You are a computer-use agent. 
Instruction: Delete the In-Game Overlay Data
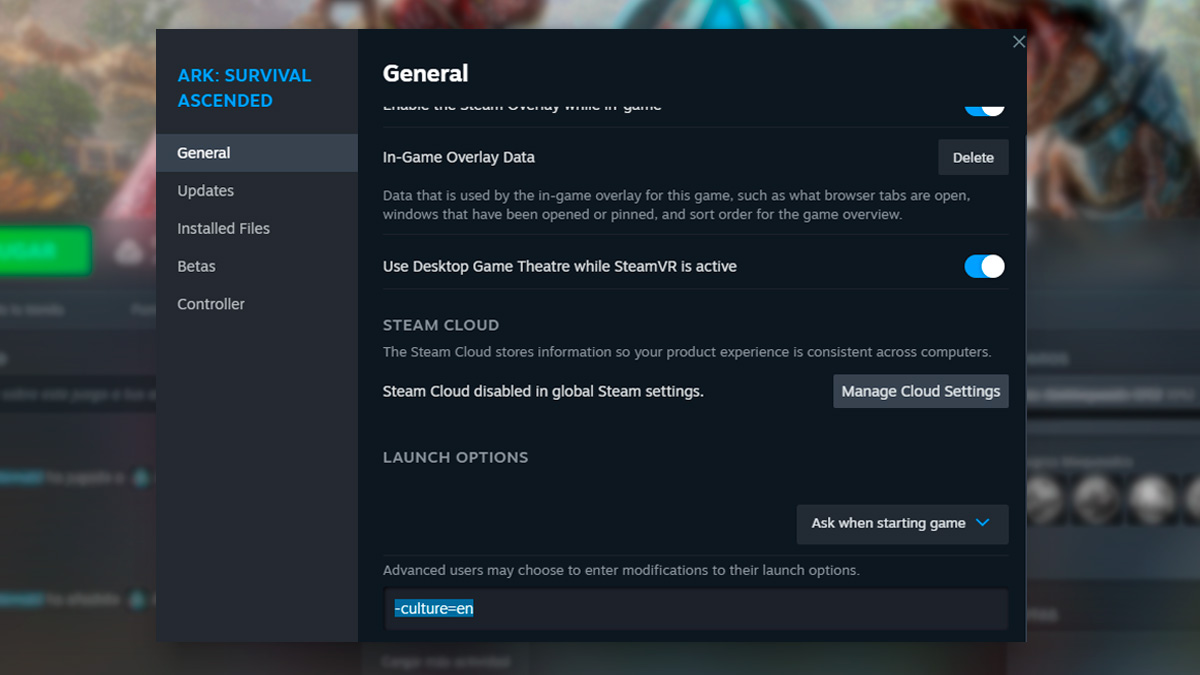click(973, 157)
